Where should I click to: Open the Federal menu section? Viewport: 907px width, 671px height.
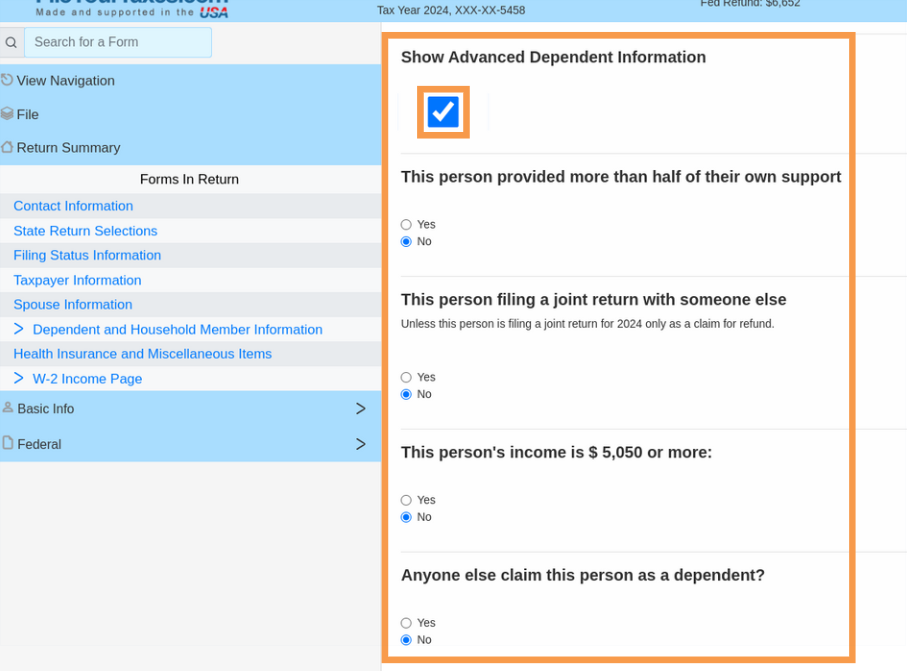click(x=191, y=444)
